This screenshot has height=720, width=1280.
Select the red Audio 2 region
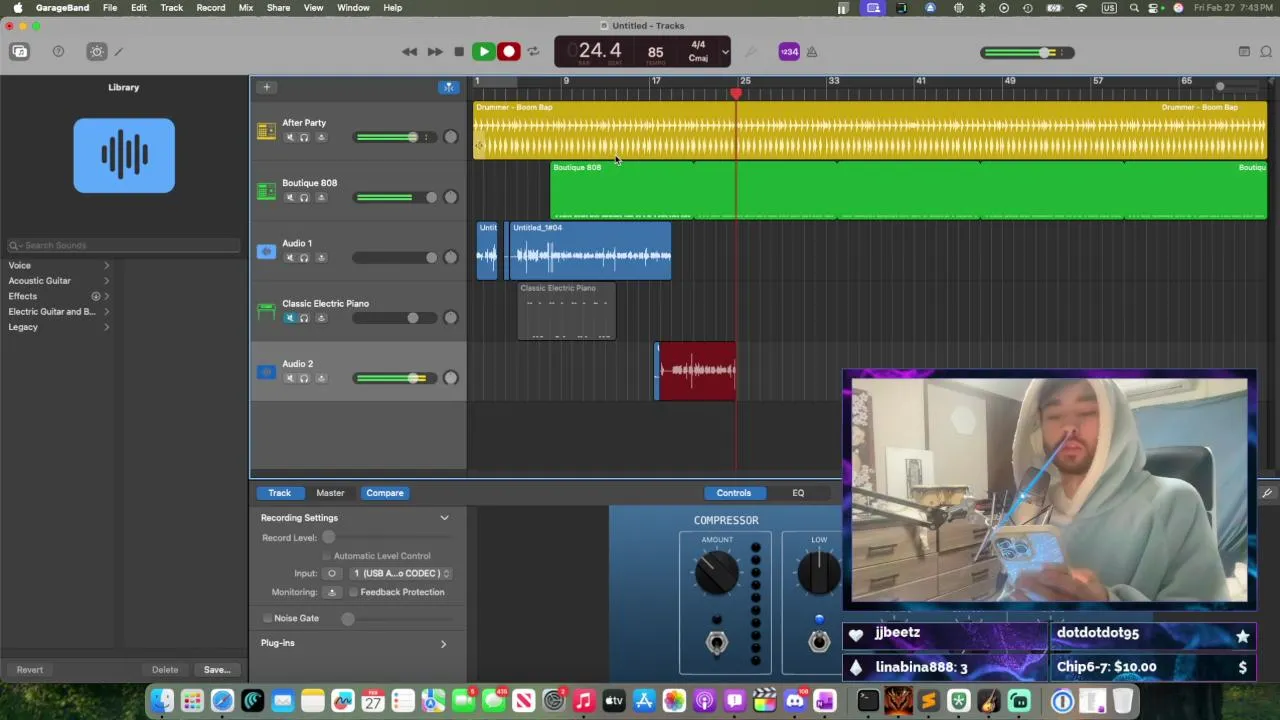696,371
